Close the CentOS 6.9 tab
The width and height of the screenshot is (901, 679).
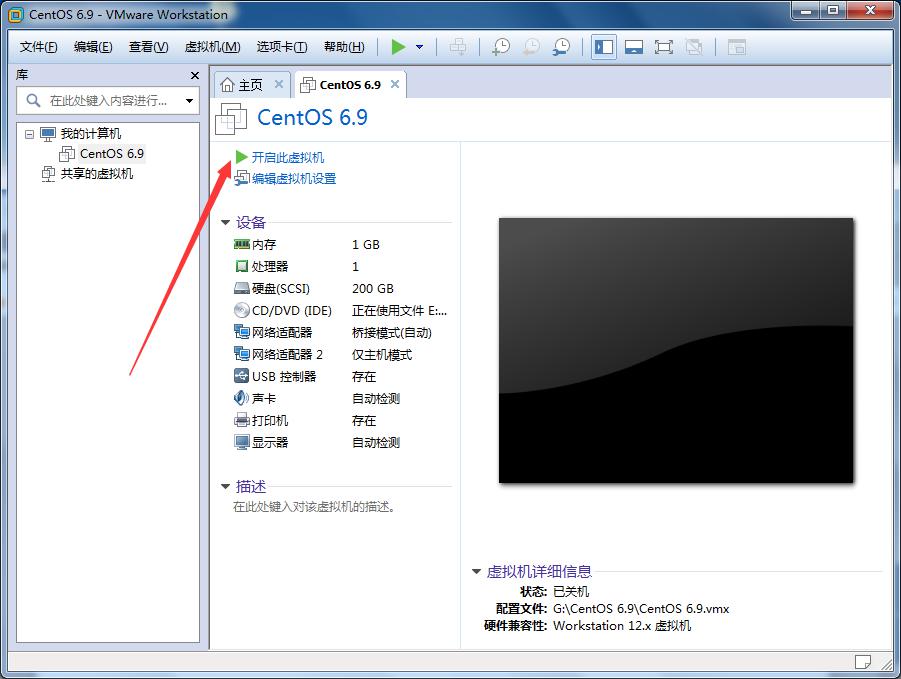click(395, 84)
